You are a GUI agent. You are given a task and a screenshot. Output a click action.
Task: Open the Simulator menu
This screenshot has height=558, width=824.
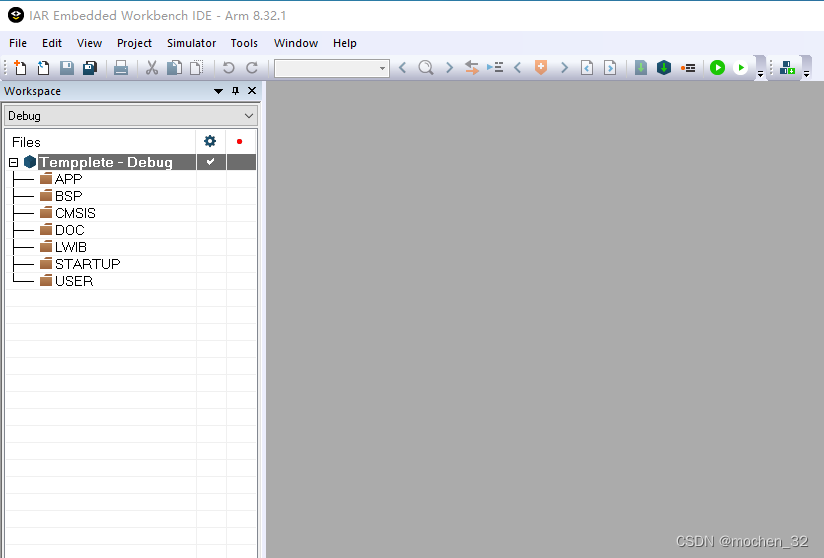[x=191, y=43]
